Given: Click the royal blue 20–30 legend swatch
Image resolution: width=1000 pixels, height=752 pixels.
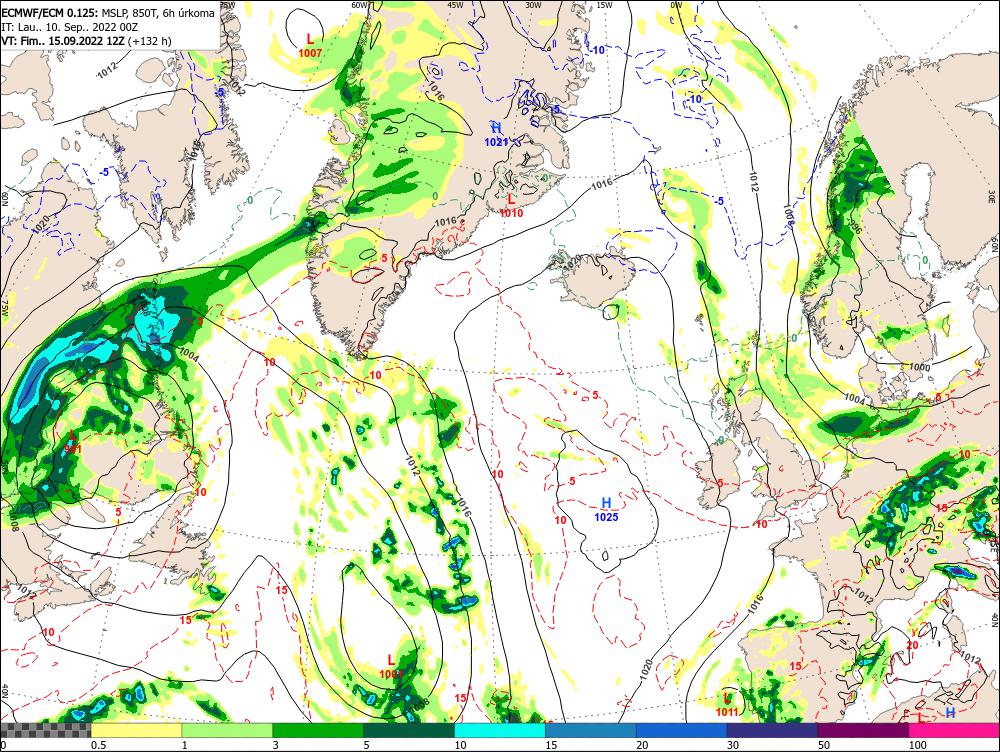Looking at the screenshot, I should coord(682,730).
